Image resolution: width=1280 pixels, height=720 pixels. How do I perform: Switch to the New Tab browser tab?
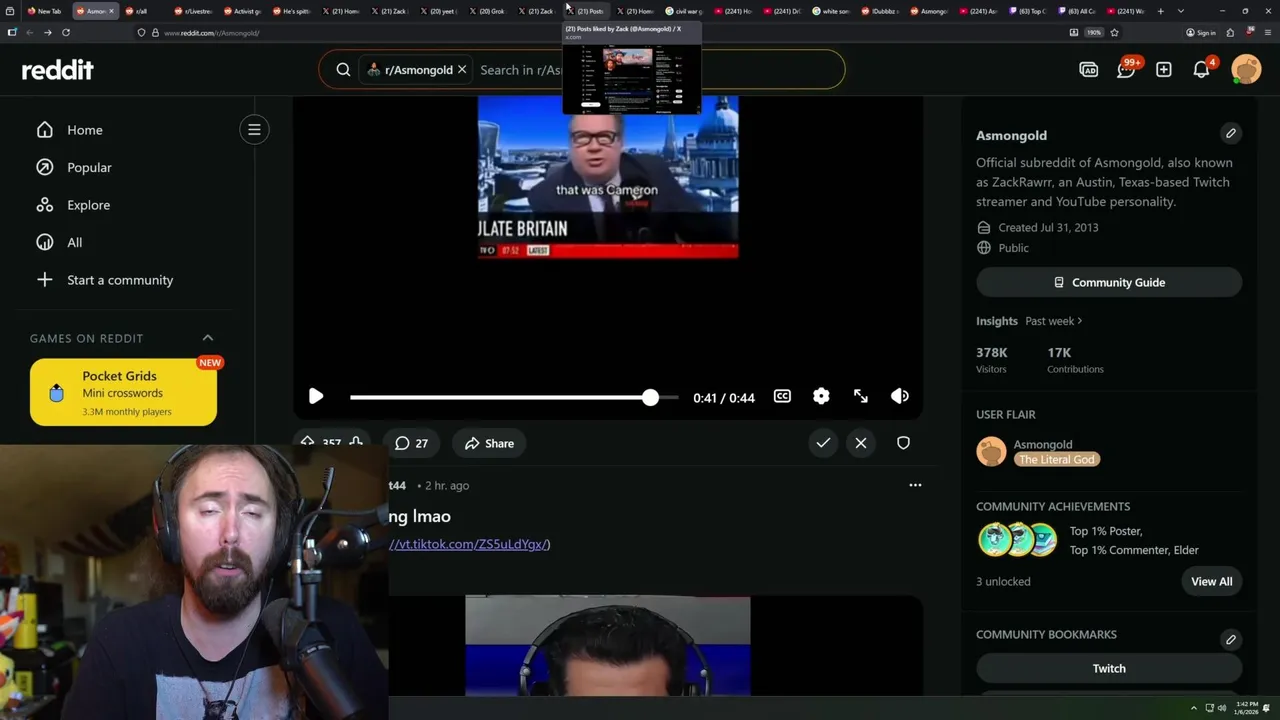tap(47, 11)
